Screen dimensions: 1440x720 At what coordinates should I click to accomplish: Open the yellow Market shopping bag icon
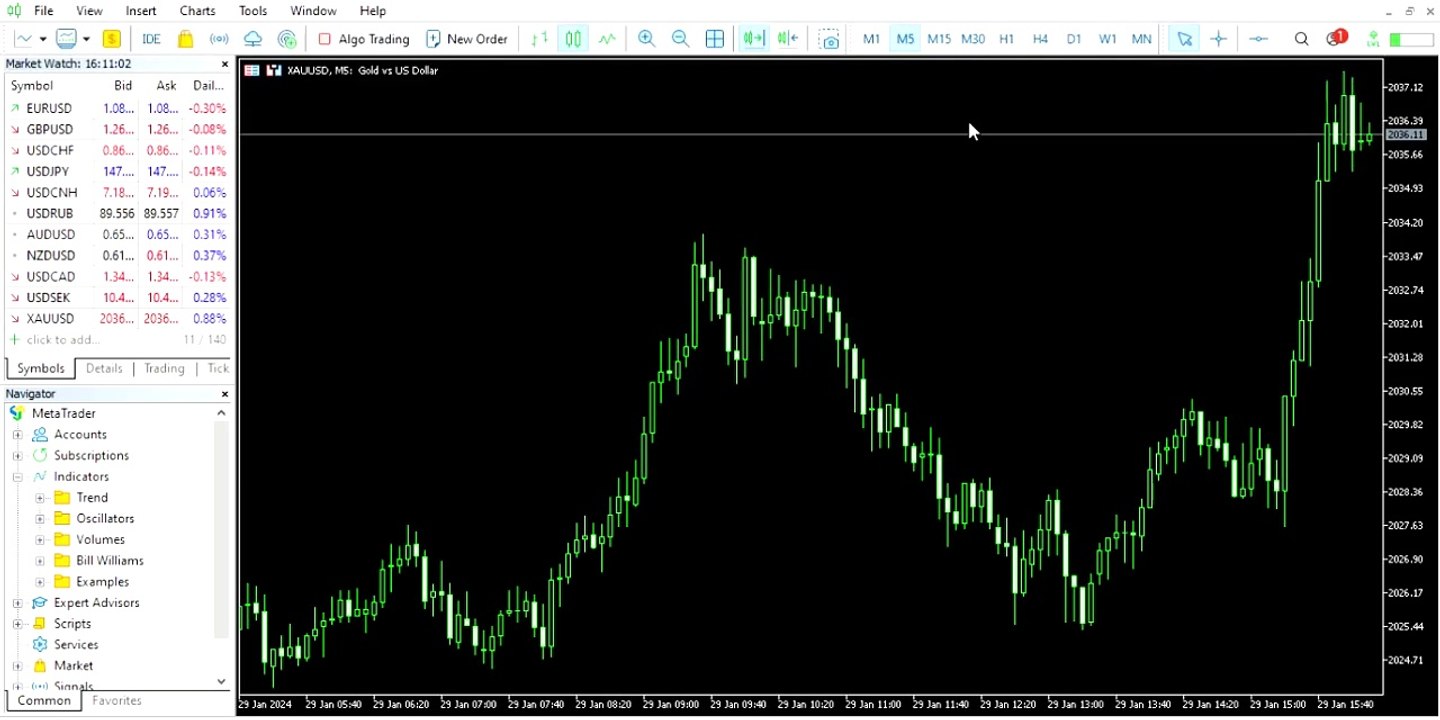coord(185,39)
